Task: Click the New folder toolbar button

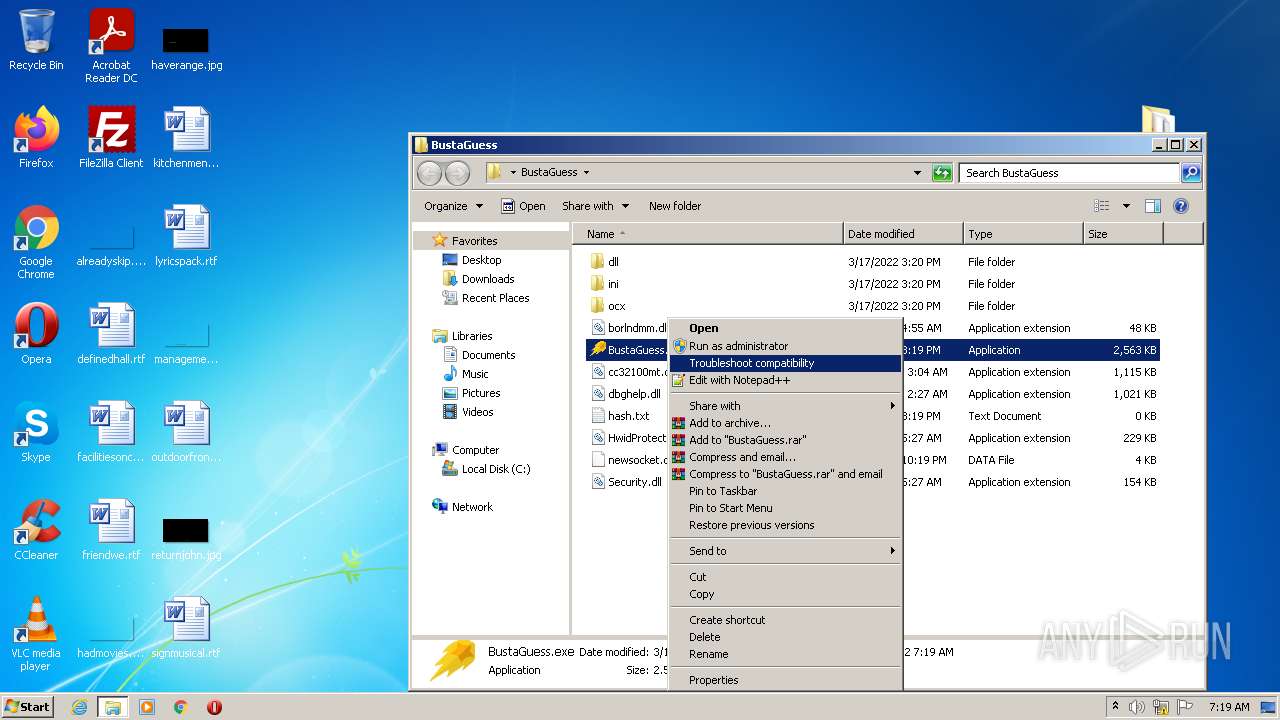Action: [x=675, y=206]
